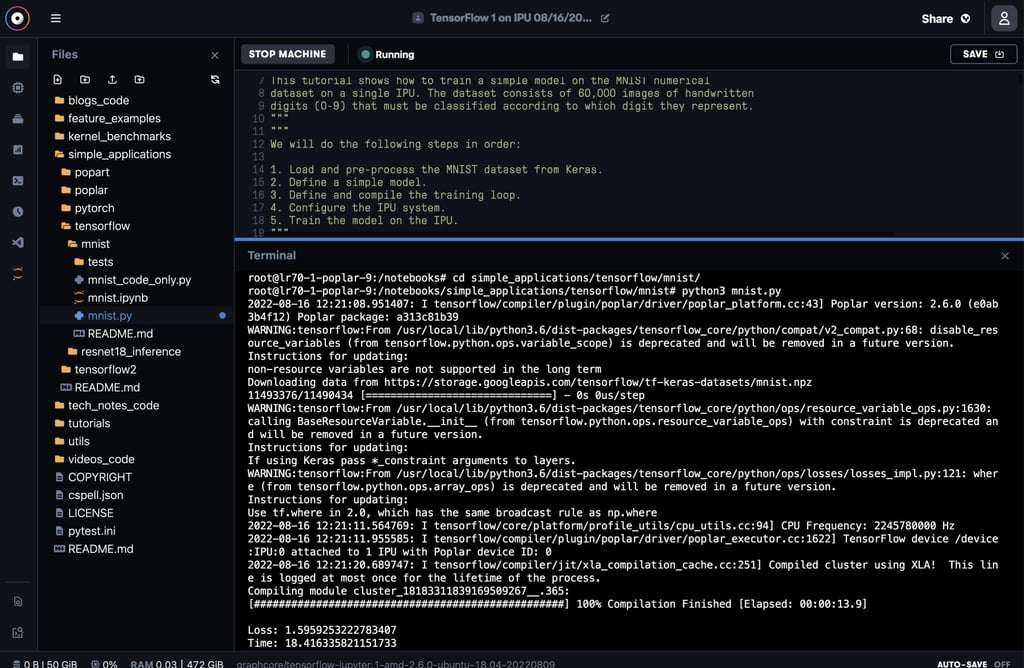Image resolution: width=1024 pixels, height=668 pixels.
Task: Click the SAVE button
Action: [x=983, y=54]
